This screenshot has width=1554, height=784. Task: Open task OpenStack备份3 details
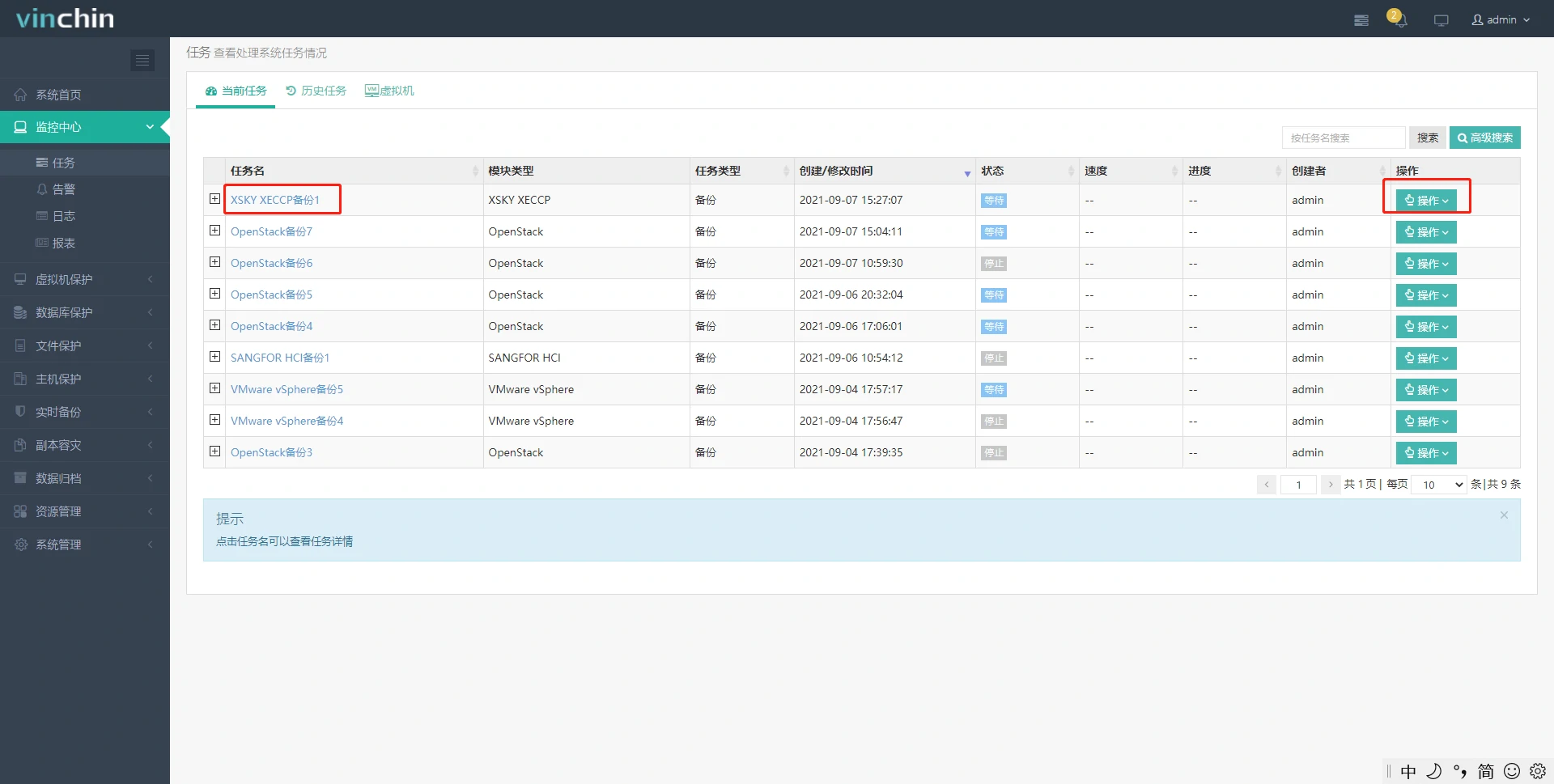pos(271,452)
